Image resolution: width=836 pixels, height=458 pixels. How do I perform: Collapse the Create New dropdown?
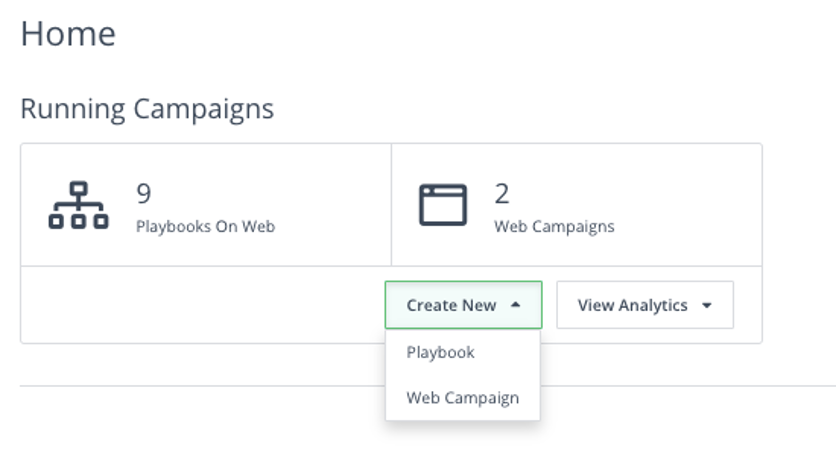click(x=463, y=305)
